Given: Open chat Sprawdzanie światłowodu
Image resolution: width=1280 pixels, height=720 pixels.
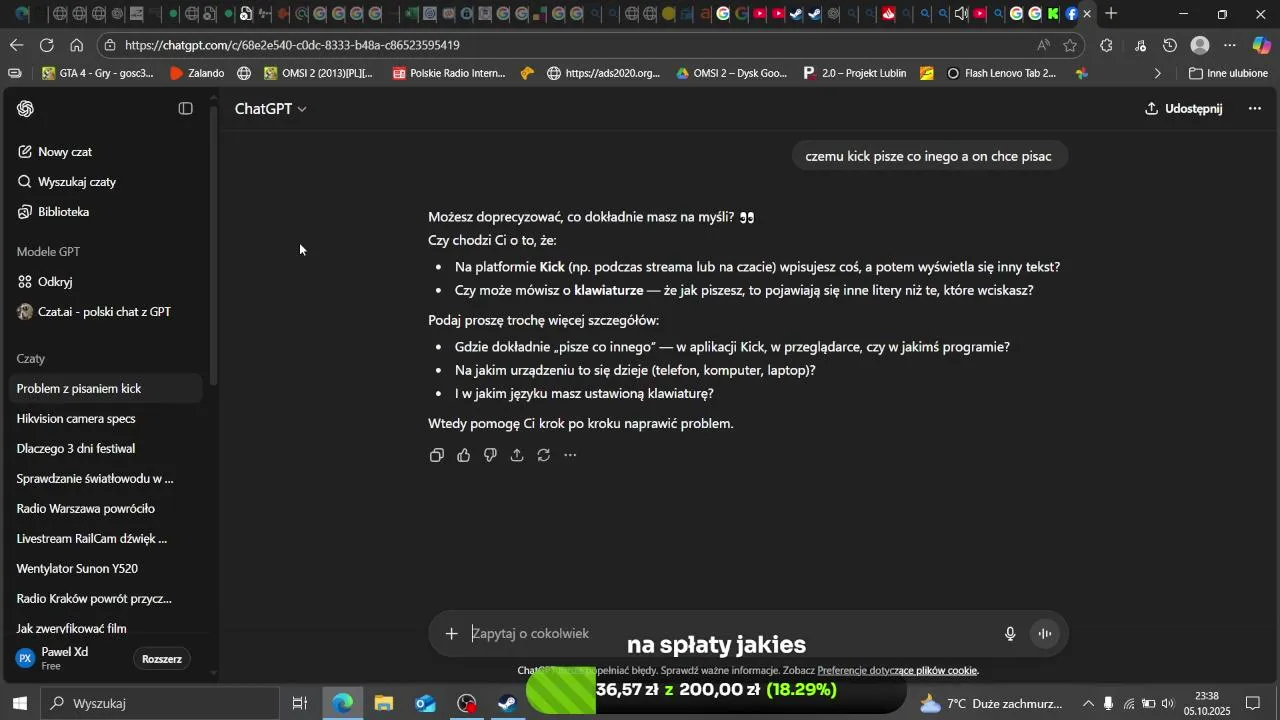Looking at the screenshot, I should pos(105,479).
